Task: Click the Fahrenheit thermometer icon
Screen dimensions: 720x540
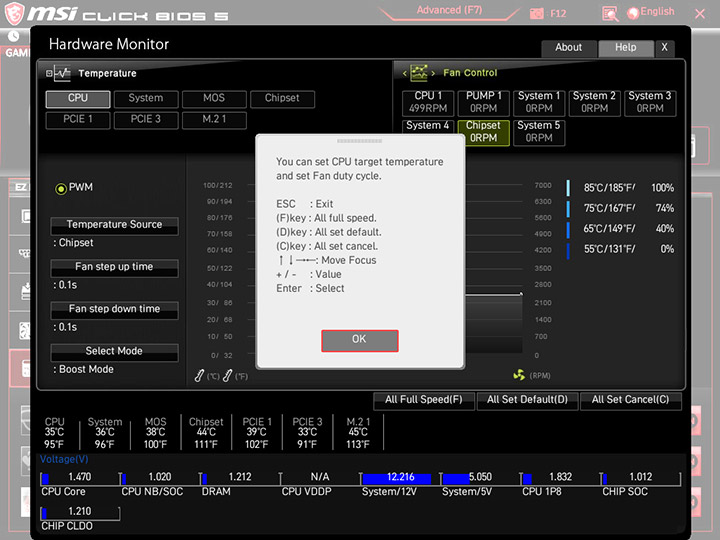Action: click(x=227, y=376)
